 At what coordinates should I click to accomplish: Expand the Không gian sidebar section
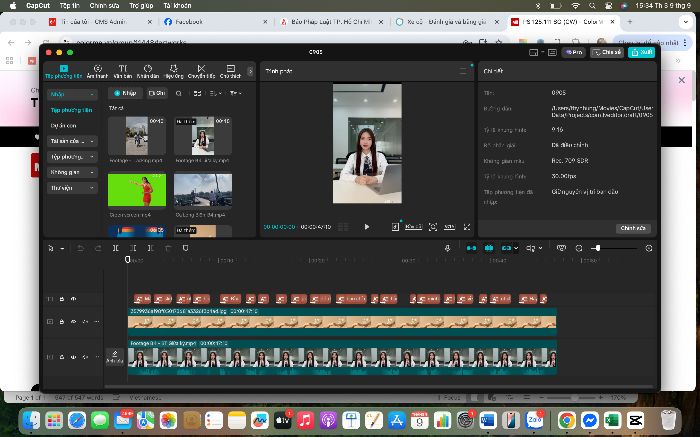[x=72, y=172]
